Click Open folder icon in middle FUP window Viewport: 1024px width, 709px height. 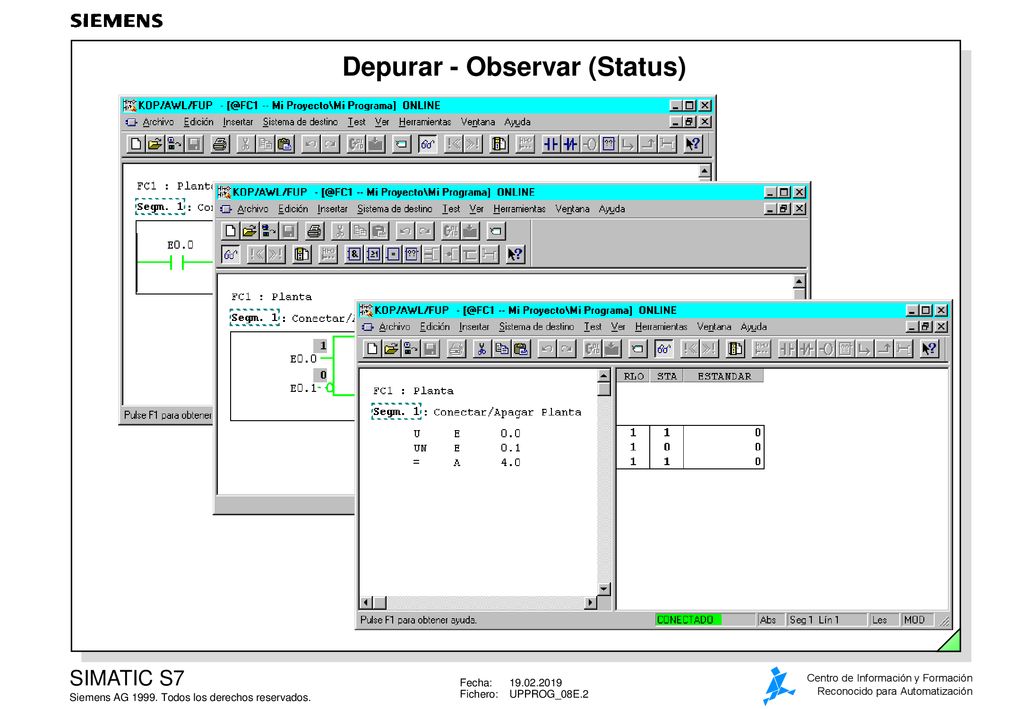[249, 230]
